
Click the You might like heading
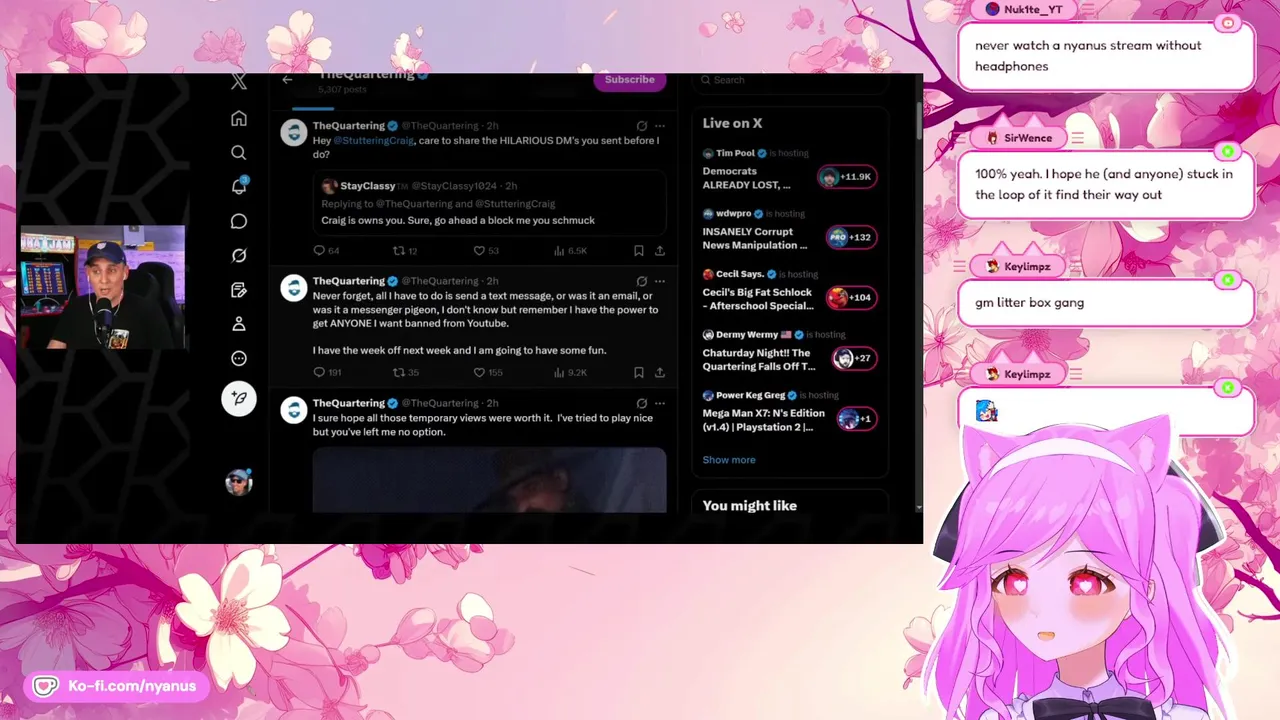click(x=750, y=506)
